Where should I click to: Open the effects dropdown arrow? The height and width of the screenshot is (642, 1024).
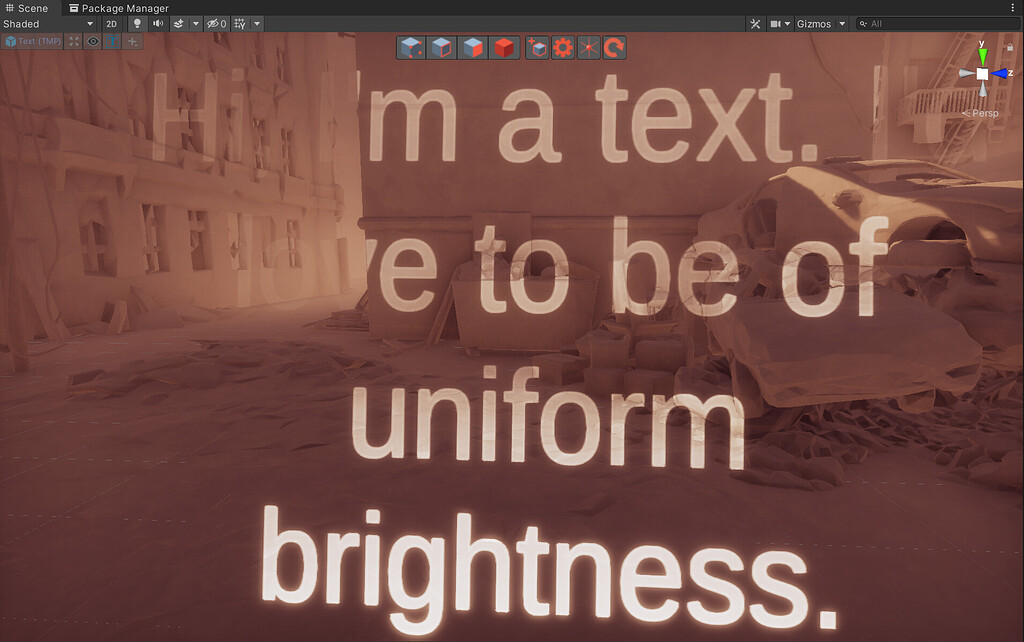click(193, 23)
